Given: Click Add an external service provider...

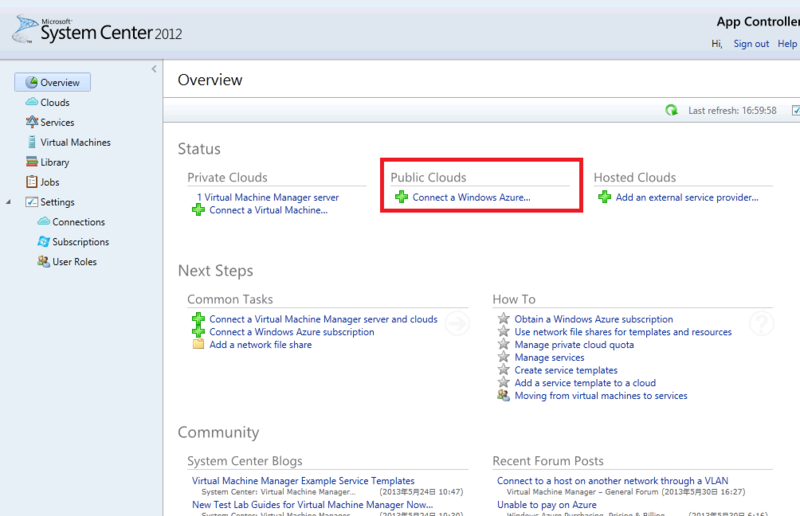Looking at the screenshot, I should [x=687, y=198].
